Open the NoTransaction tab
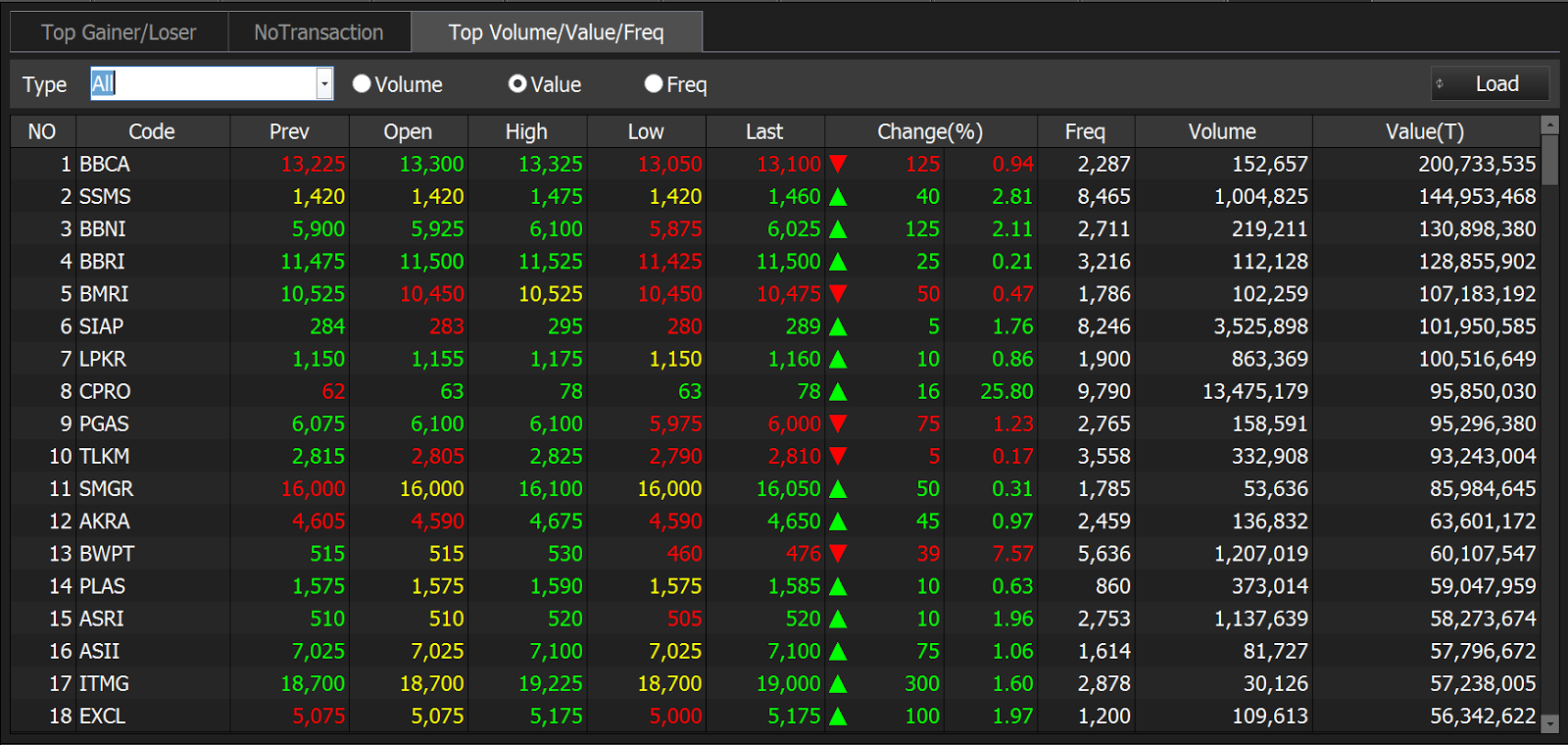This screenshot has width=1568, height=745. pos(318,32)
